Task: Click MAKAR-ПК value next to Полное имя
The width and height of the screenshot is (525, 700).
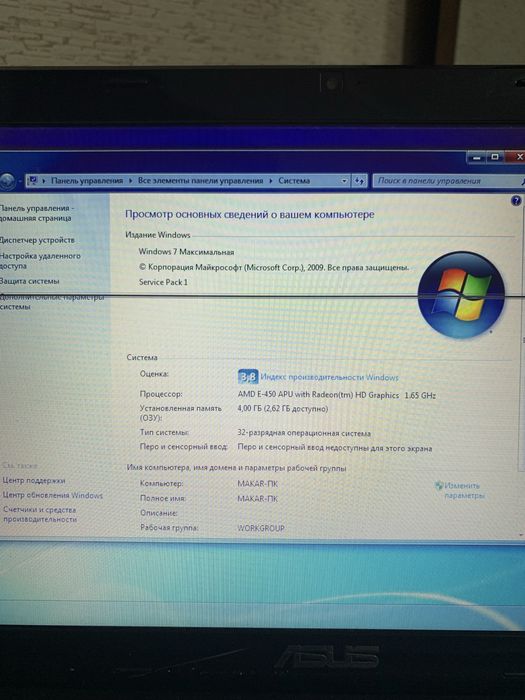Action: coord(258,499)
